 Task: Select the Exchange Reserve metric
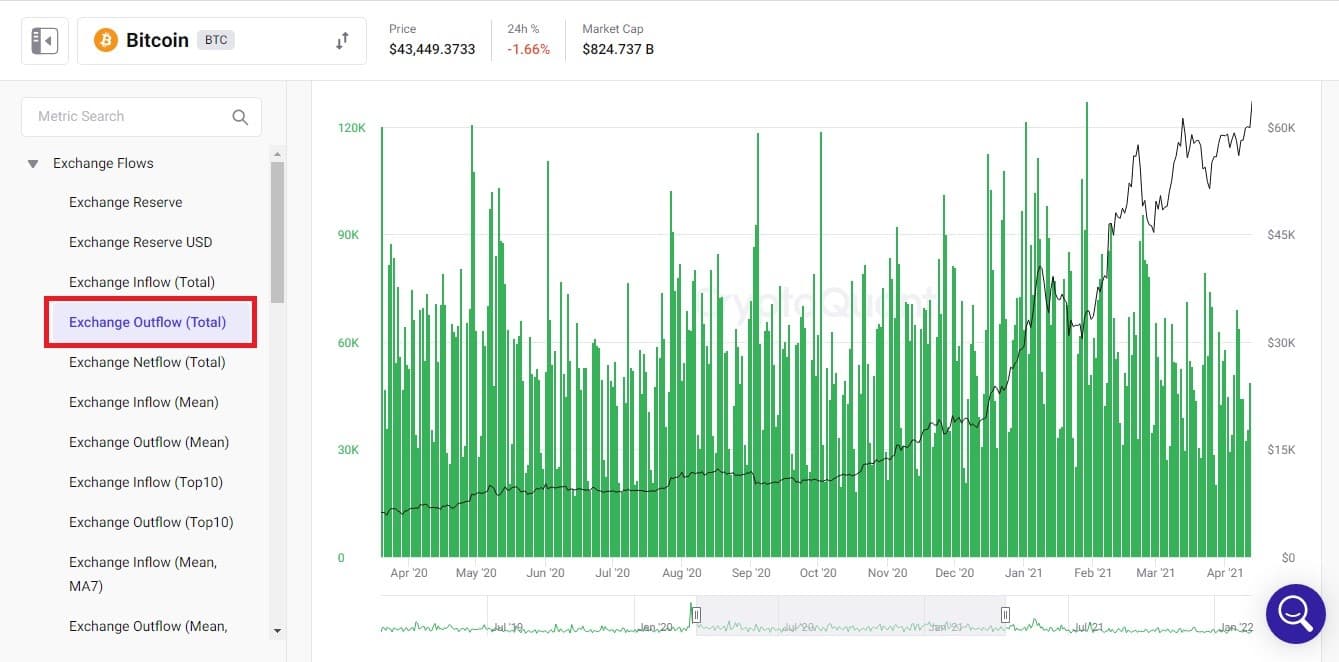126,202
